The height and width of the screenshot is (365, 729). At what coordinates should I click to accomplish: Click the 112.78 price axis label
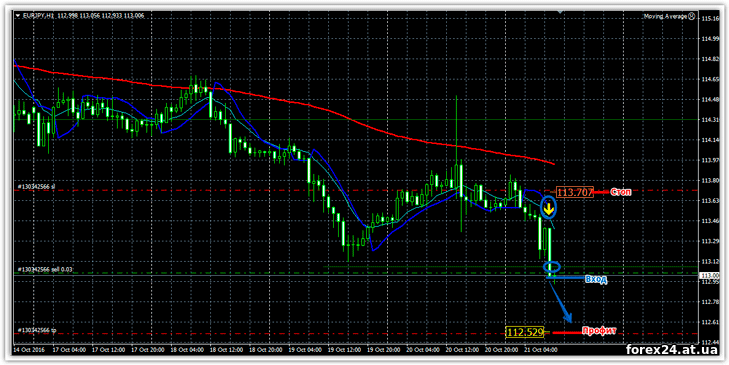(x=711, y=302)
